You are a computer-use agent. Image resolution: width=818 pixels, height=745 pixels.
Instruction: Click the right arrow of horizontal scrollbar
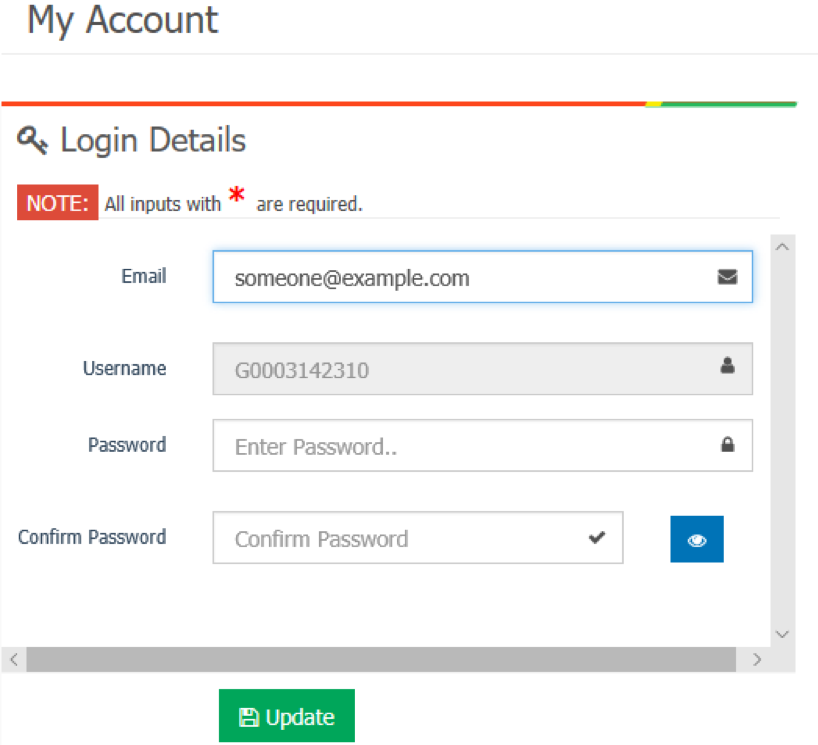(757, 659)
